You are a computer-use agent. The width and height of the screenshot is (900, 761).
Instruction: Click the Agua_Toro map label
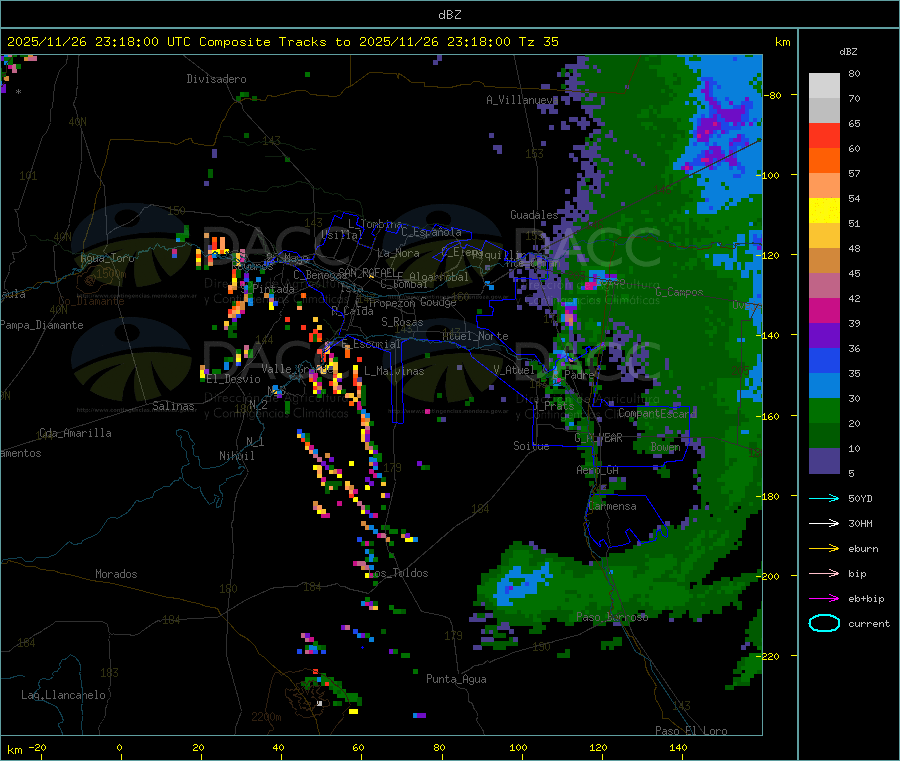click(x=107, y=258)
